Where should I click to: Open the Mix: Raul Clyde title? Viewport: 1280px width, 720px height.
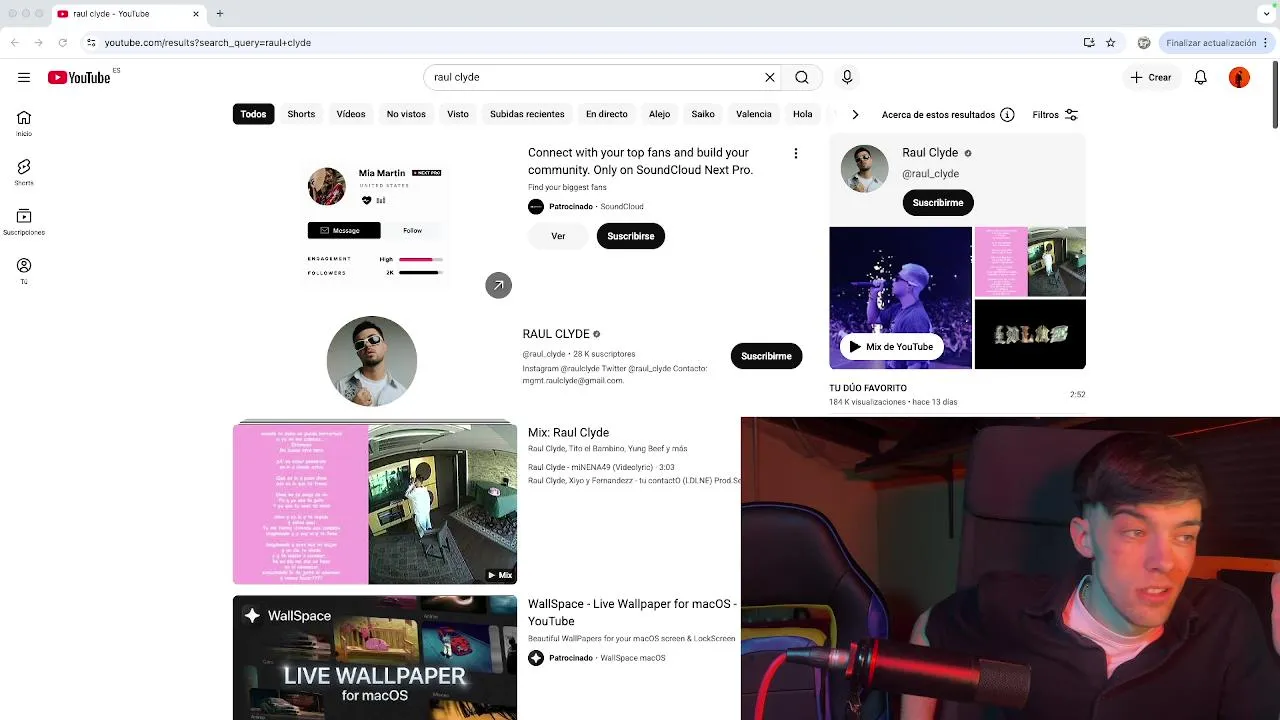coord(568,432)
